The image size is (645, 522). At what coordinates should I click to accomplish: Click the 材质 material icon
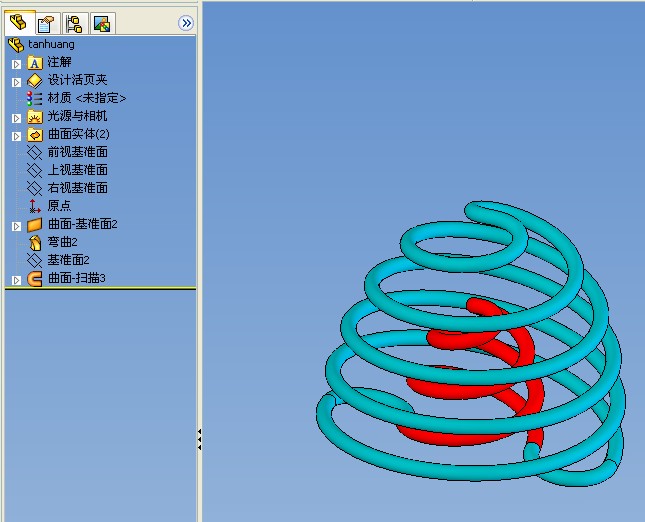[x=35, y=98]
